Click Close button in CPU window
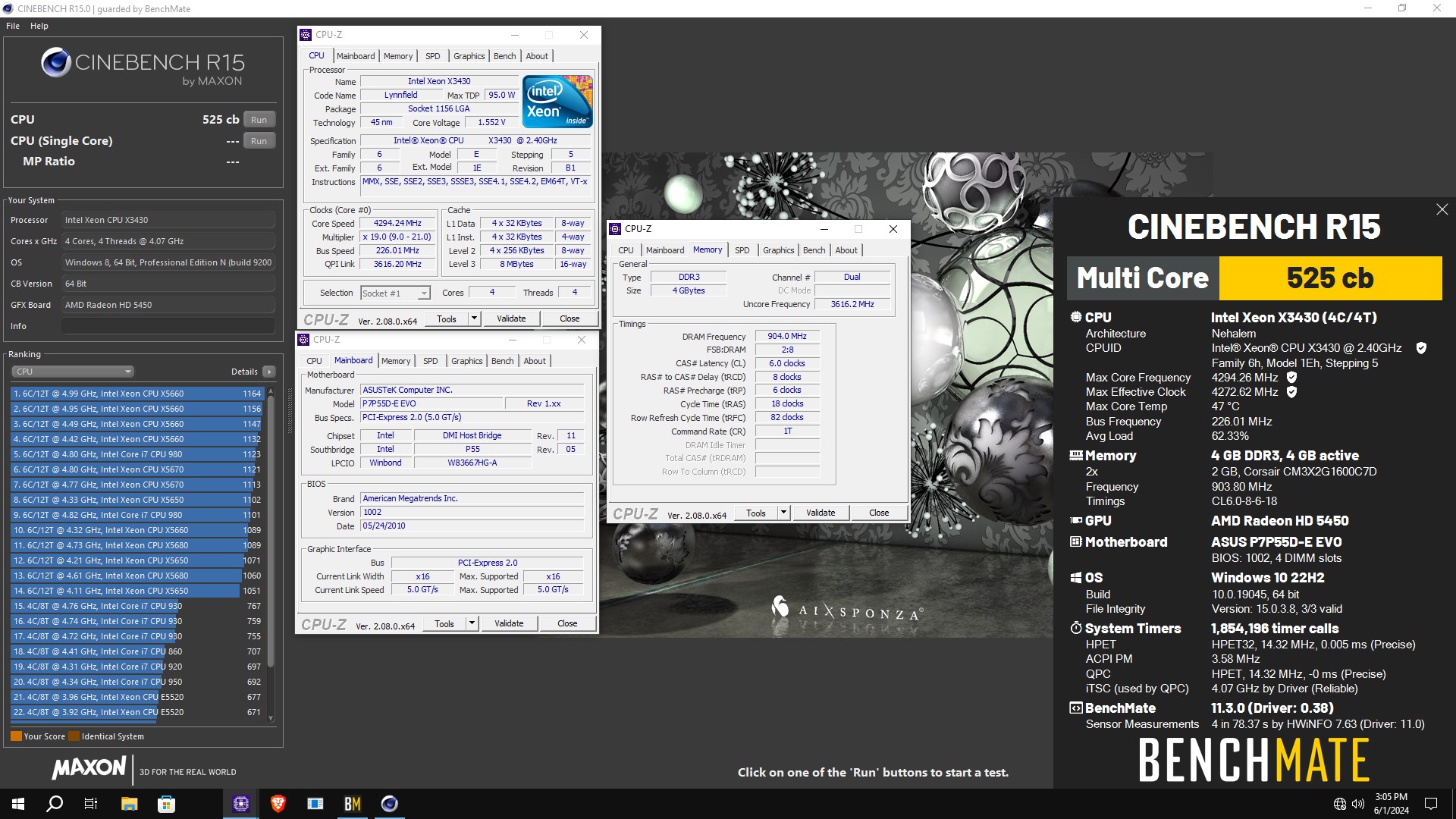This screenshot has width=1456, height=819. coord(570,318)
